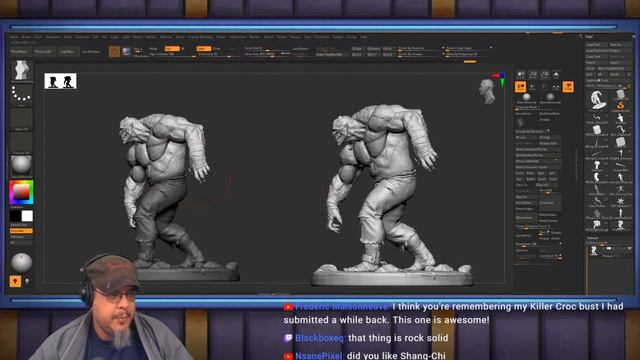640x360 pixels.
Task: Select the right material sphere in right shelf
Action: [x=550, y=98]
